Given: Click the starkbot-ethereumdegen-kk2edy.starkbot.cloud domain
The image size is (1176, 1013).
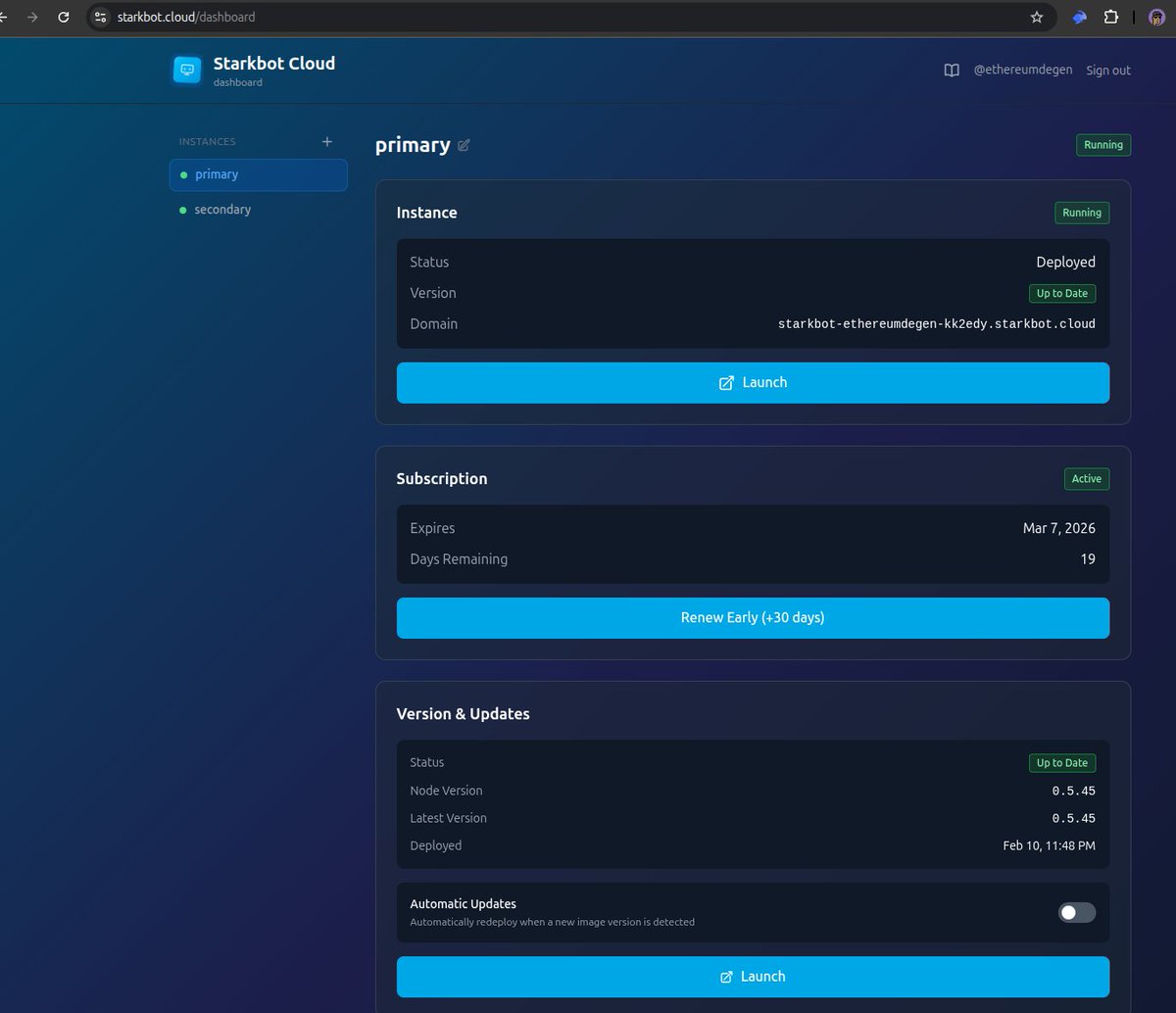Looking at the screenshot, I should (x=937, y=324).
